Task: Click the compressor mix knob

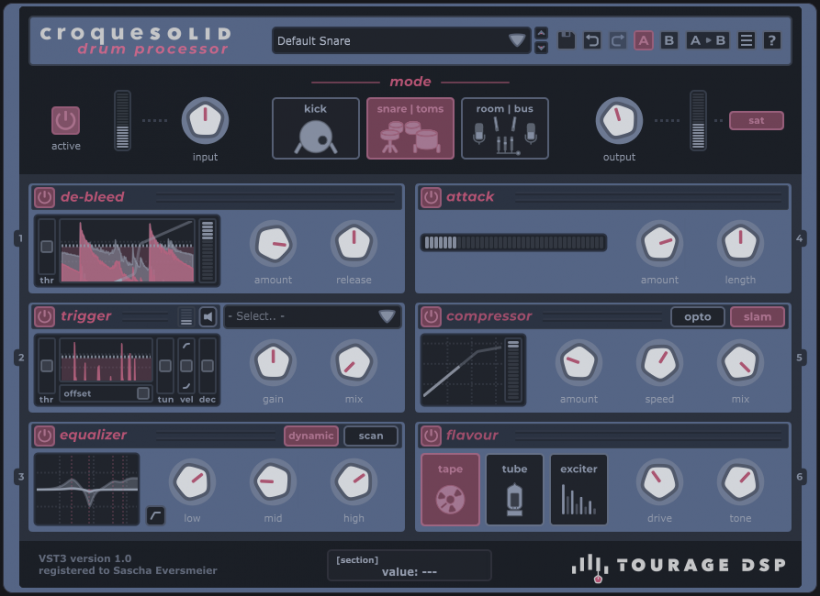Action: [x=741, y=363]
